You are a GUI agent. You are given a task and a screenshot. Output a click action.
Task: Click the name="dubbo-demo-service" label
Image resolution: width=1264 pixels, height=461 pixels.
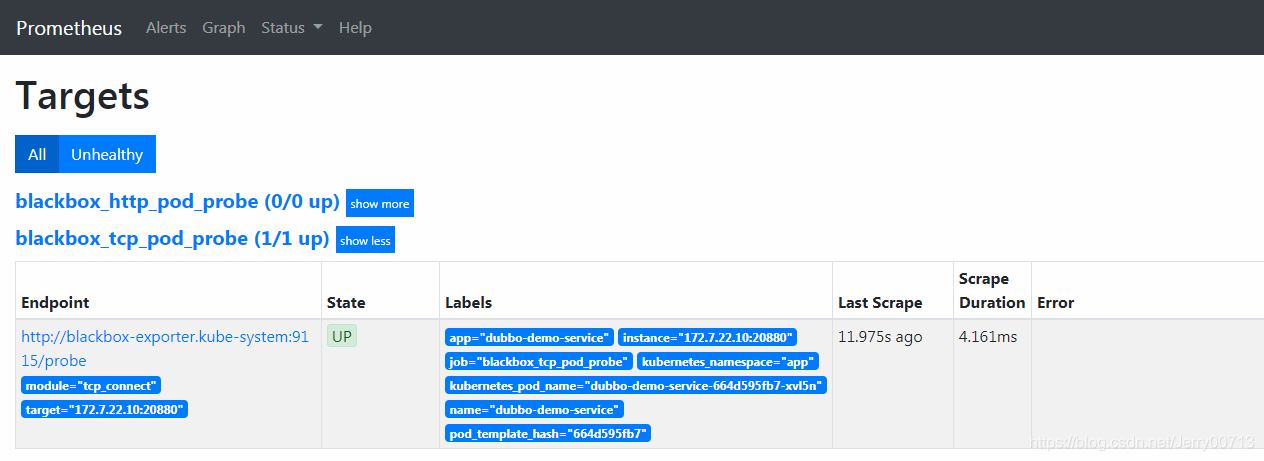pyautogui.click(x=534, y=409)
